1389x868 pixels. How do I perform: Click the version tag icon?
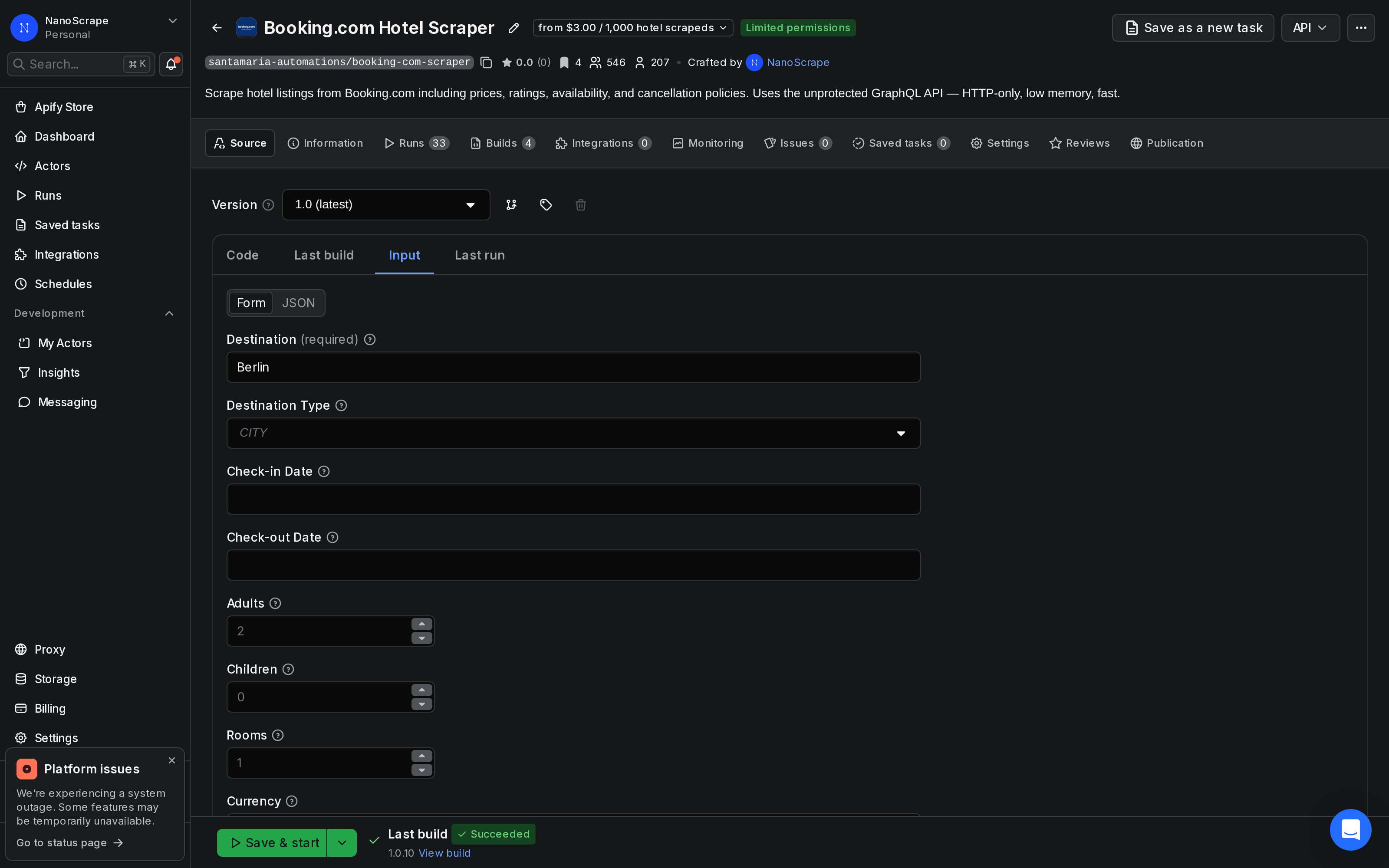(546, 205)
